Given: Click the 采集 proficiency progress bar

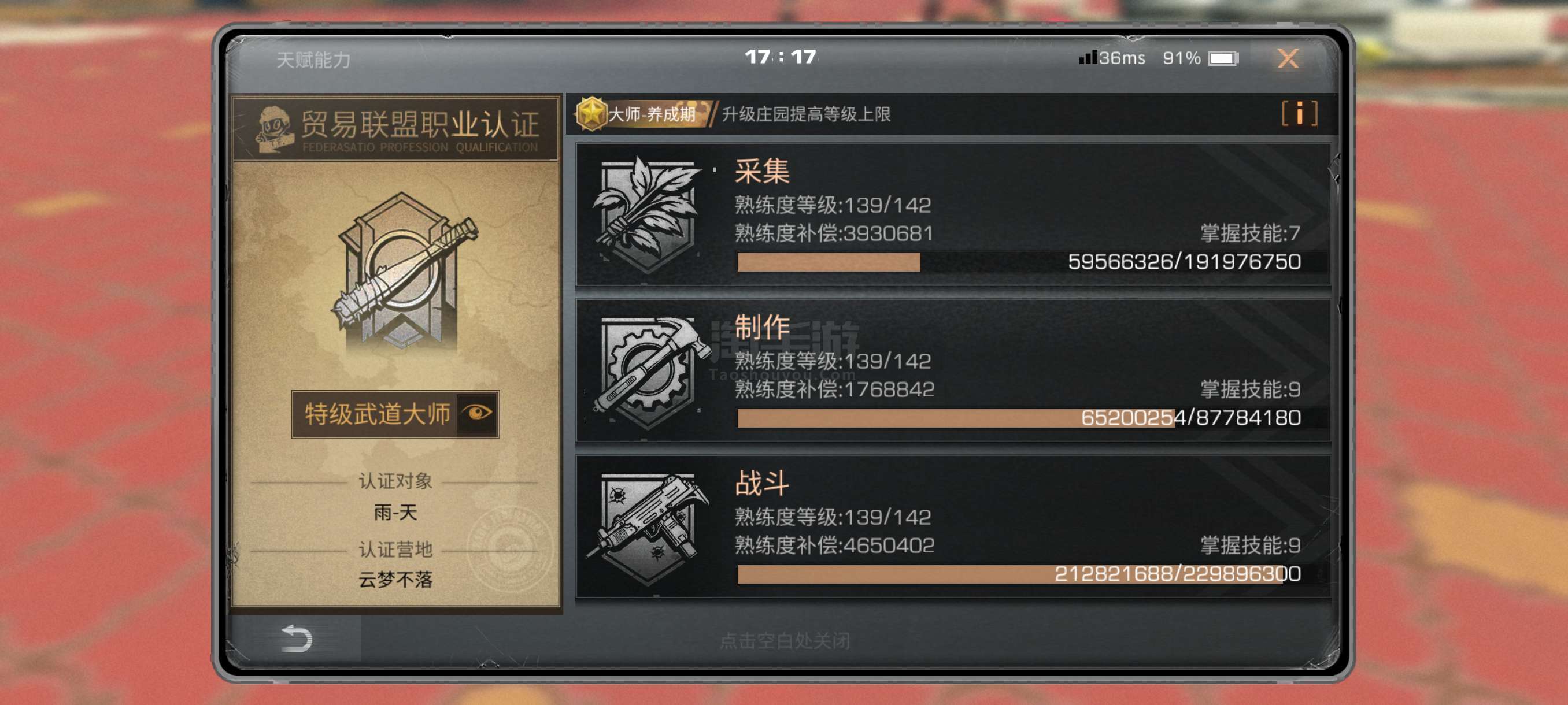Looking at the screenshot, I should [1018, 262].
